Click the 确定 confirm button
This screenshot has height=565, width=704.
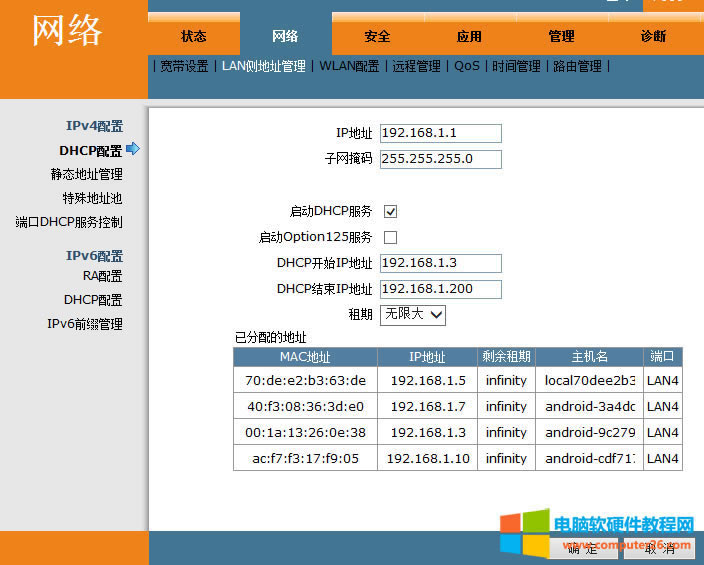[582, 549]
